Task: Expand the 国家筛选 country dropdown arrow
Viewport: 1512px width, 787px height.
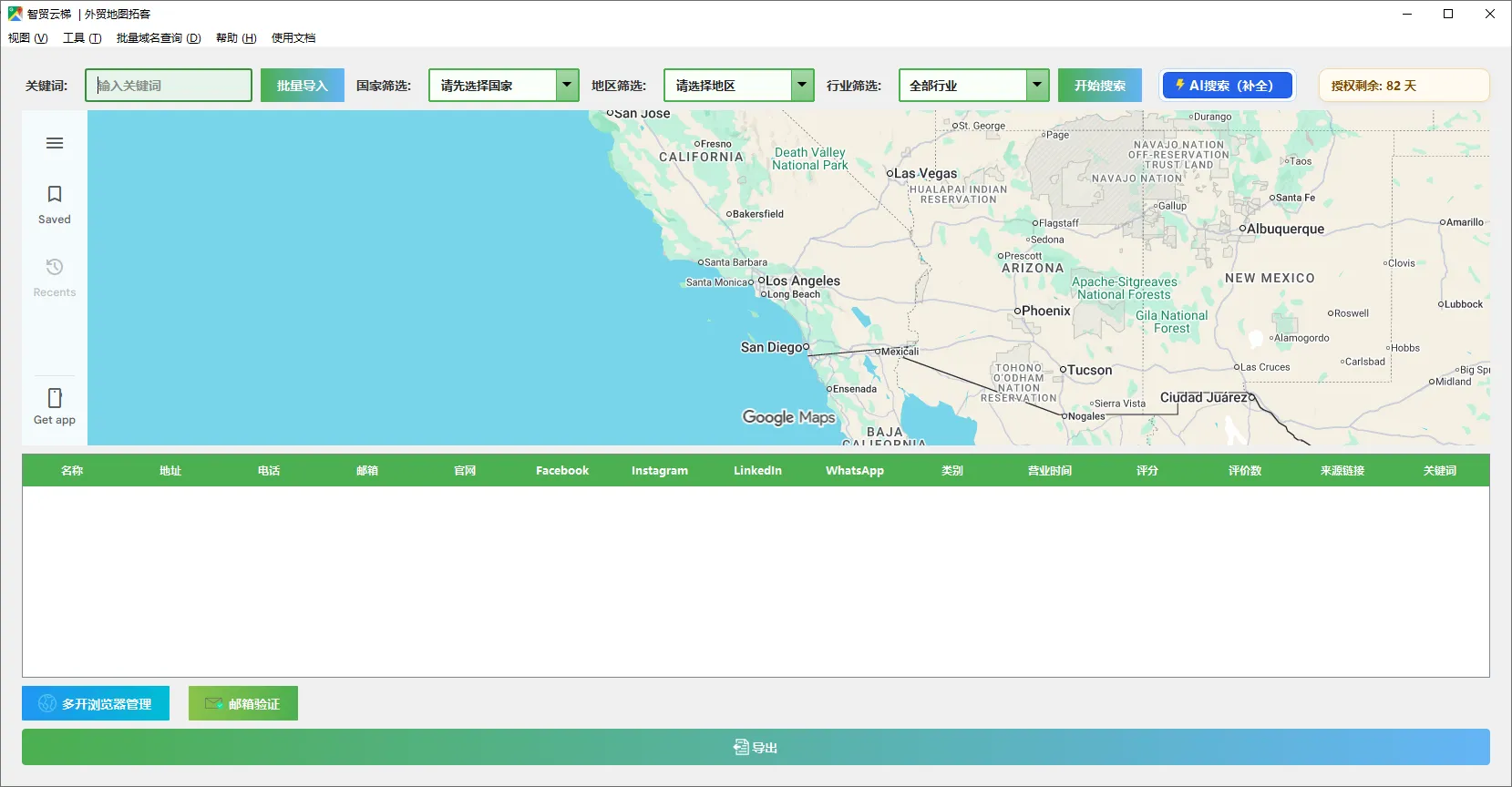Action: point(567,86)
